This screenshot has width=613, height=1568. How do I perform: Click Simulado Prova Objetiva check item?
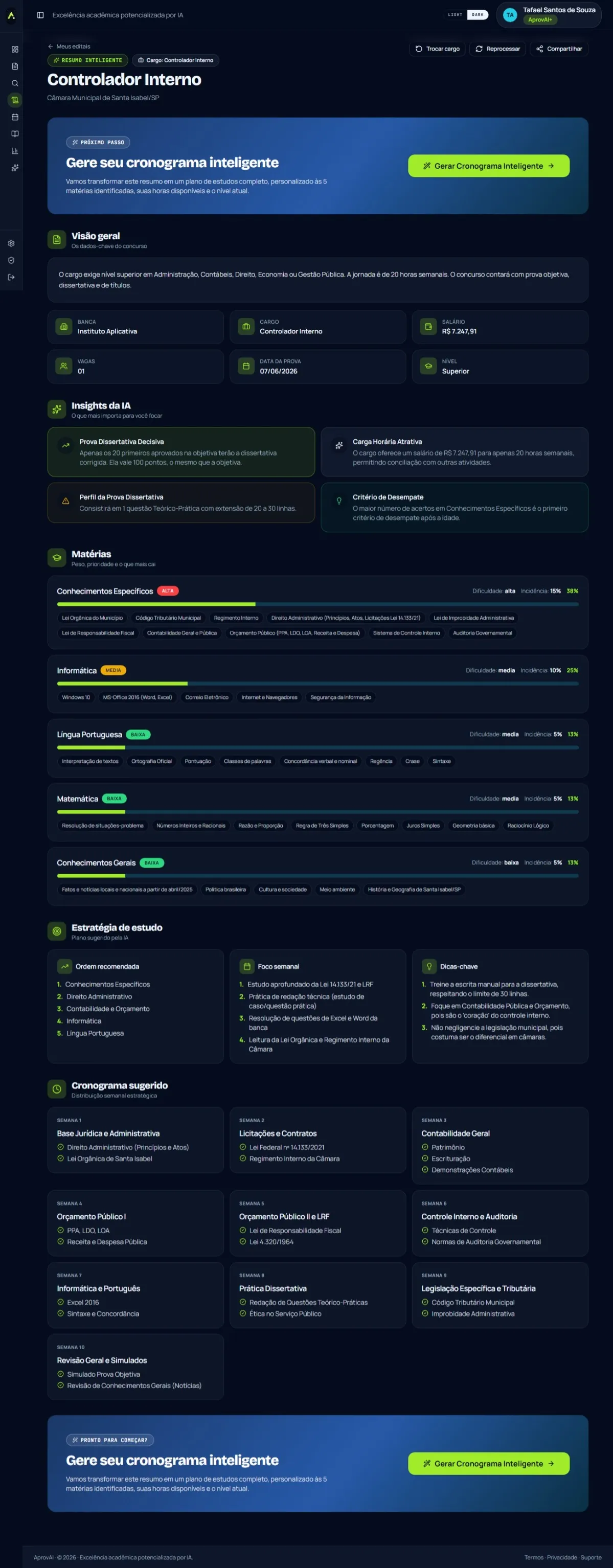click(99, 1374)
